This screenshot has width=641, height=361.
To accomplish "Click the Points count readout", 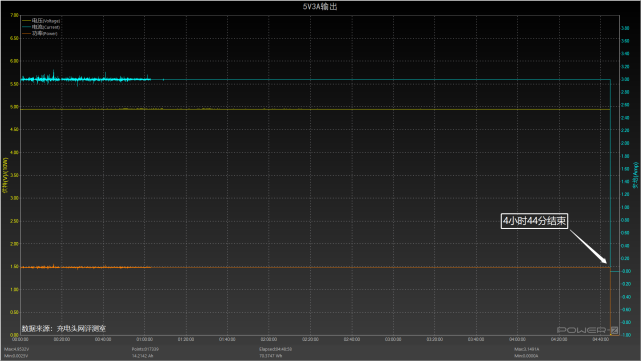I will (x=145, y=349).
